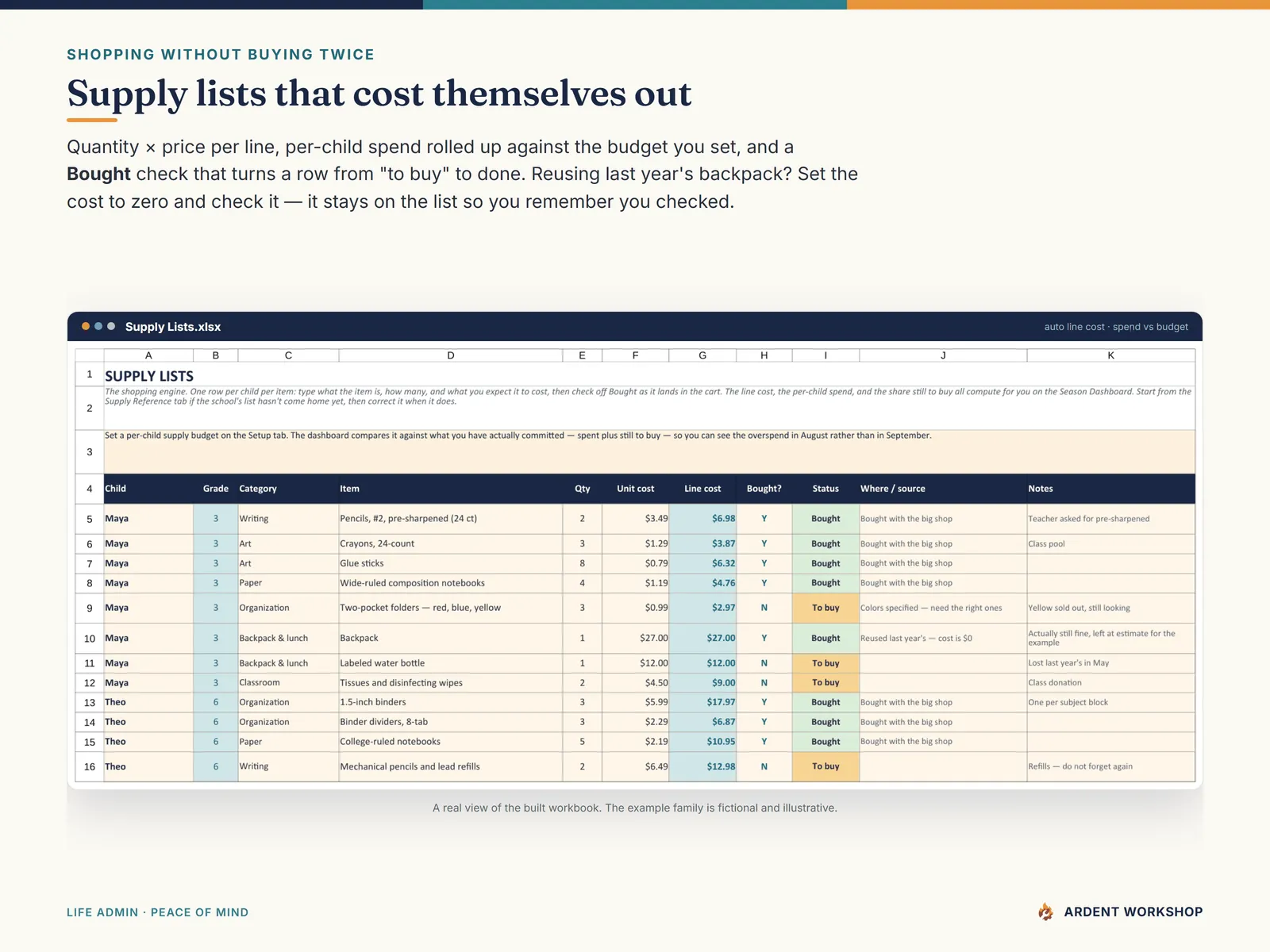Click the Supply Lists.xlsx window title
The height and width of the screenshot is (952, 1270).
click(x=173, y=327)
